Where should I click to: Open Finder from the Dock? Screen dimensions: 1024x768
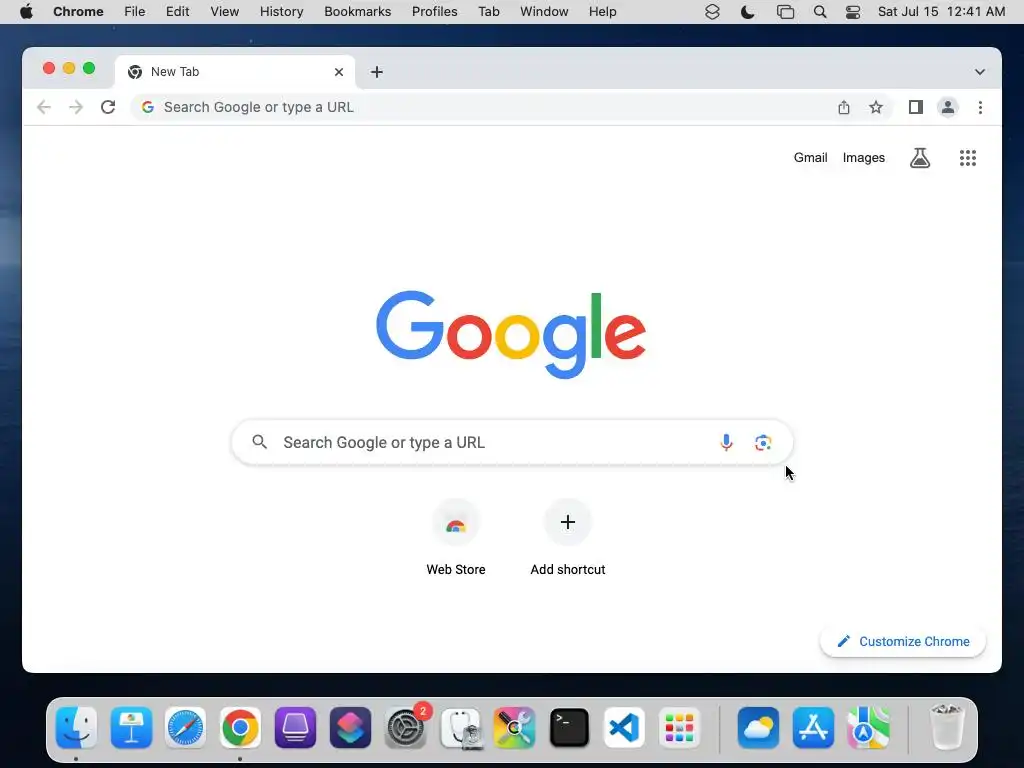coord(76,727)
